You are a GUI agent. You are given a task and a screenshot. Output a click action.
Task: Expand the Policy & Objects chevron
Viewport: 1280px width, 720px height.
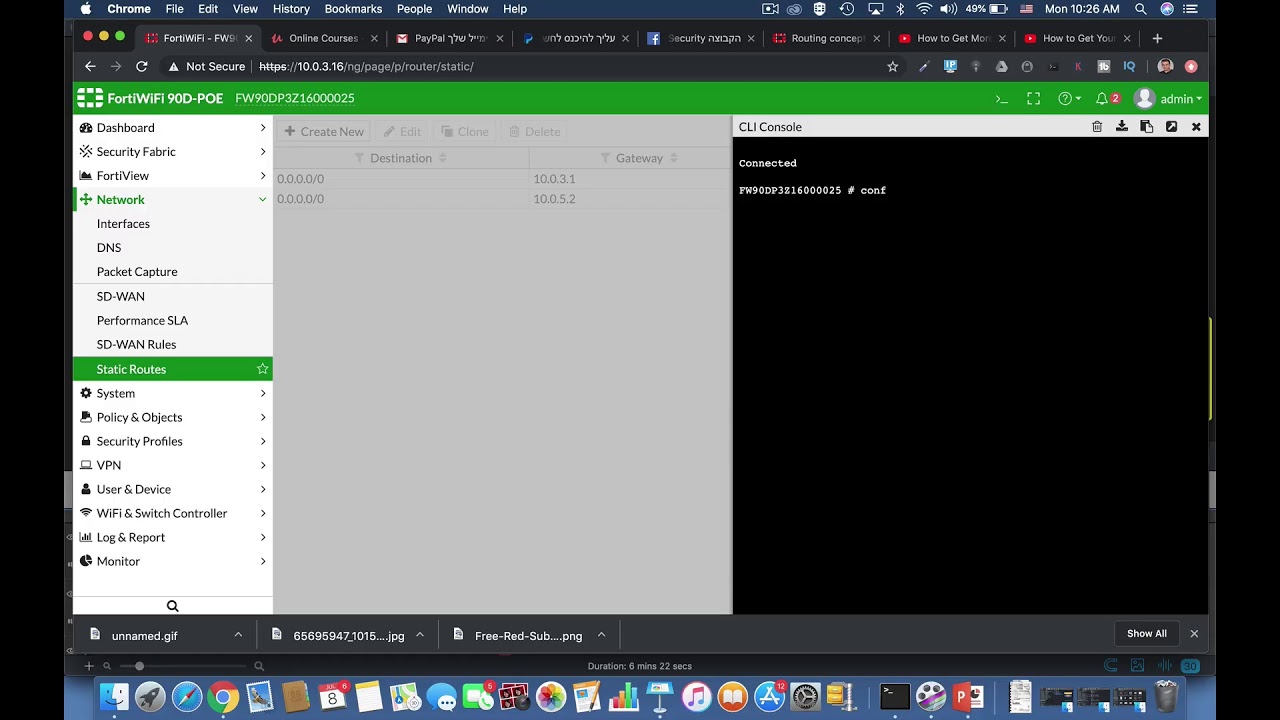click(x=263, y=417)
